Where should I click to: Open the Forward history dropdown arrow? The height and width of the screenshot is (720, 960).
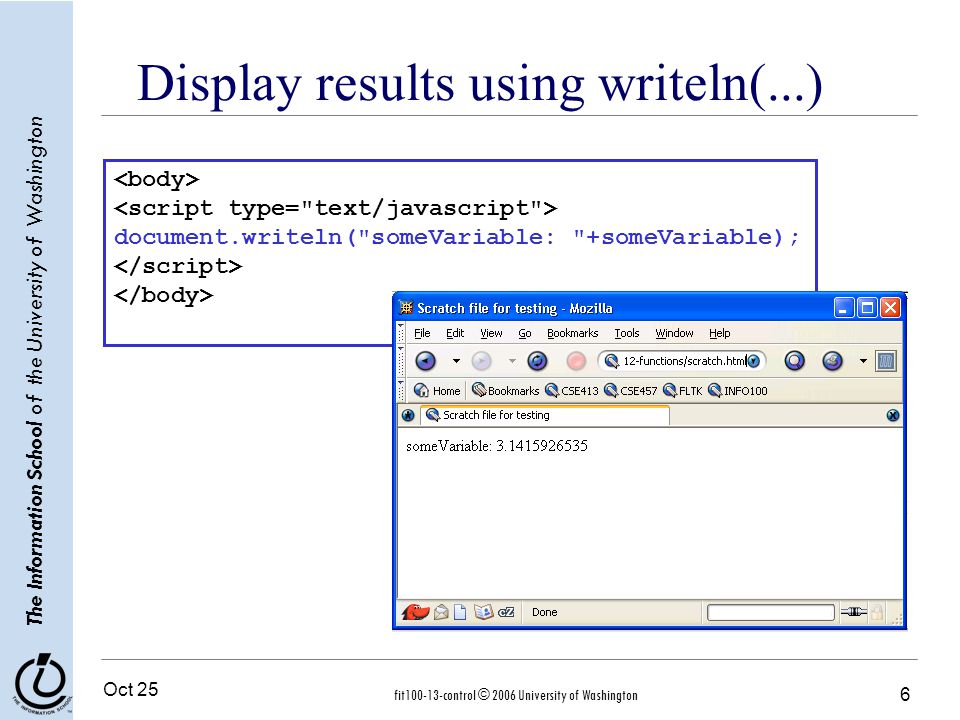512,361
